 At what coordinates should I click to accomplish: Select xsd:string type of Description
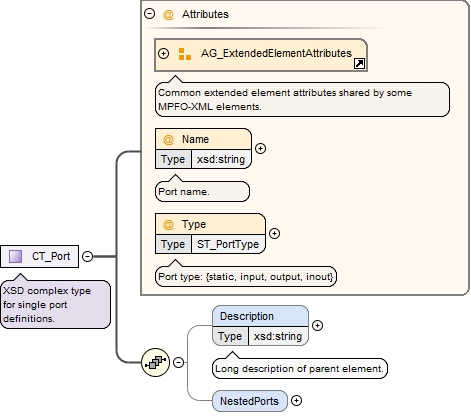[x=278, y=336]
